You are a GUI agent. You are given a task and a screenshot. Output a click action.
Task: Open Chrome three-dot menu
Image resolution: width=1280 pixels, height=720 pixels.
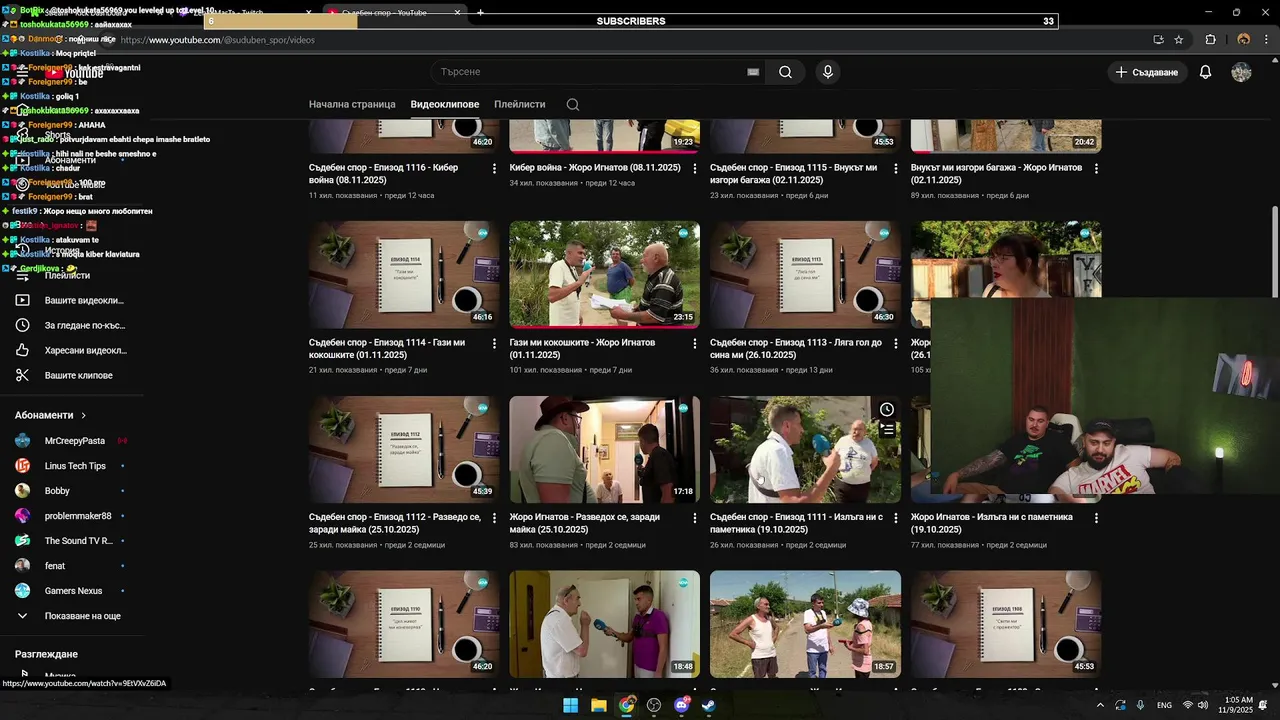[1264, 40]
